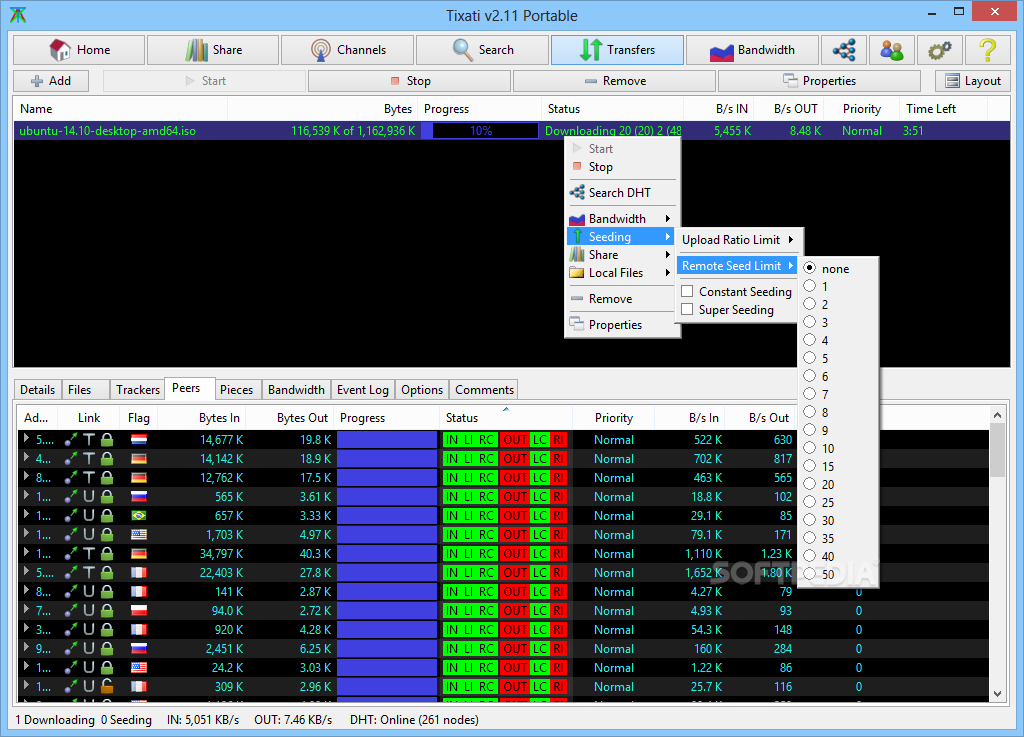Go to Home toolbar button
This screenshot has width=1024, height=737.
79,50
